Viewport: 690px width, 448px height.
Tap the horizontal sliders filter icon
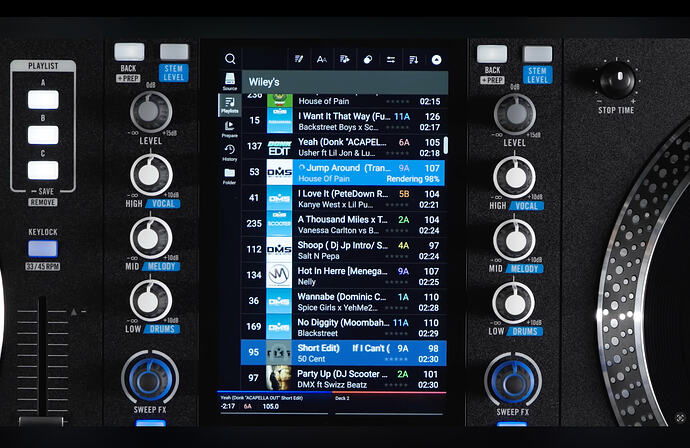(391, 59)
